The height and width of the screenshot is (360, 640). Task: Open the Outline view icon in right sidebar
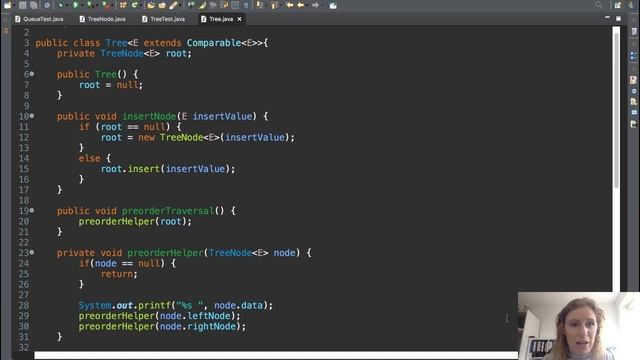pyautogui.click(x=633, y=56)
